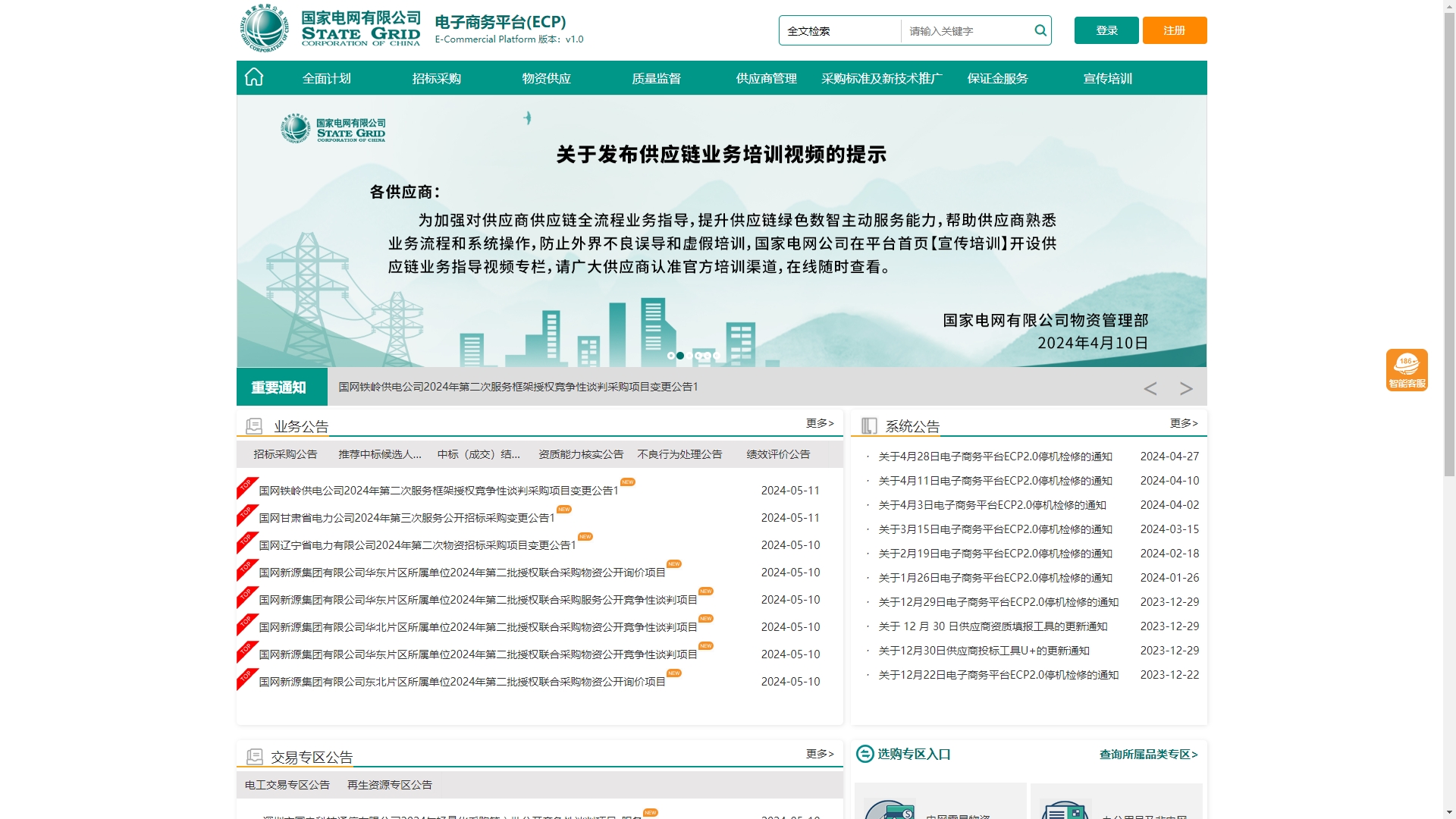Open the 采购标准及新技术推广 menu
The height and width of the screenshot is (819, 1456).
pyautogui.click(x=882, y=78)
